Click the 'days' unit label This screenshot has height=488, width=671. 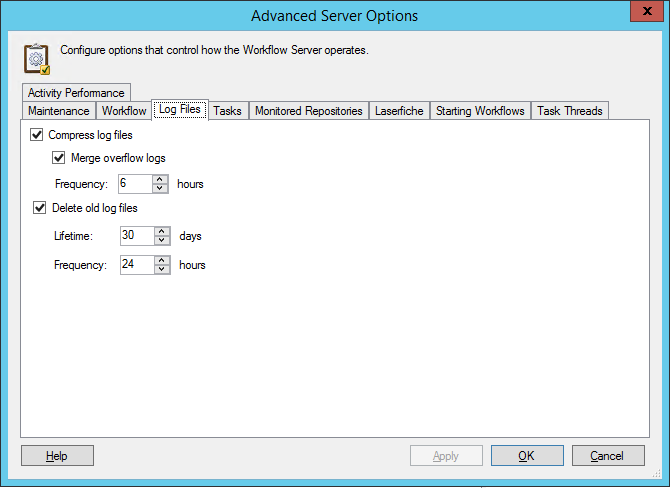190,236
